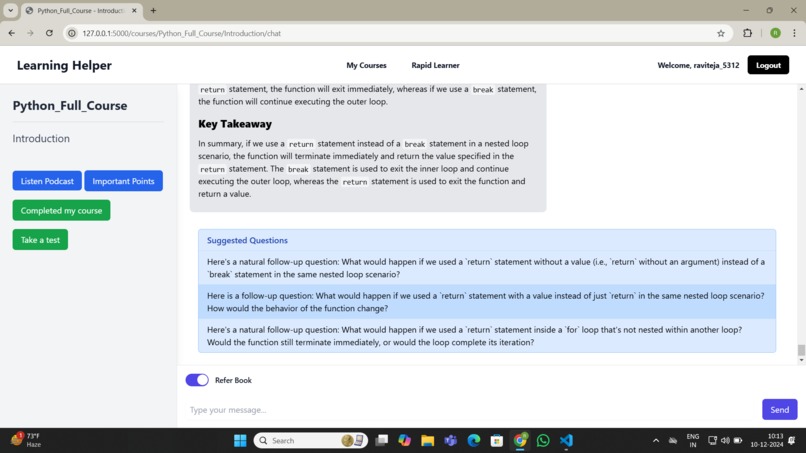Open Rapid Learner navigation link
The width and height of the screenshot is (806, 453).
click(435, 65)
